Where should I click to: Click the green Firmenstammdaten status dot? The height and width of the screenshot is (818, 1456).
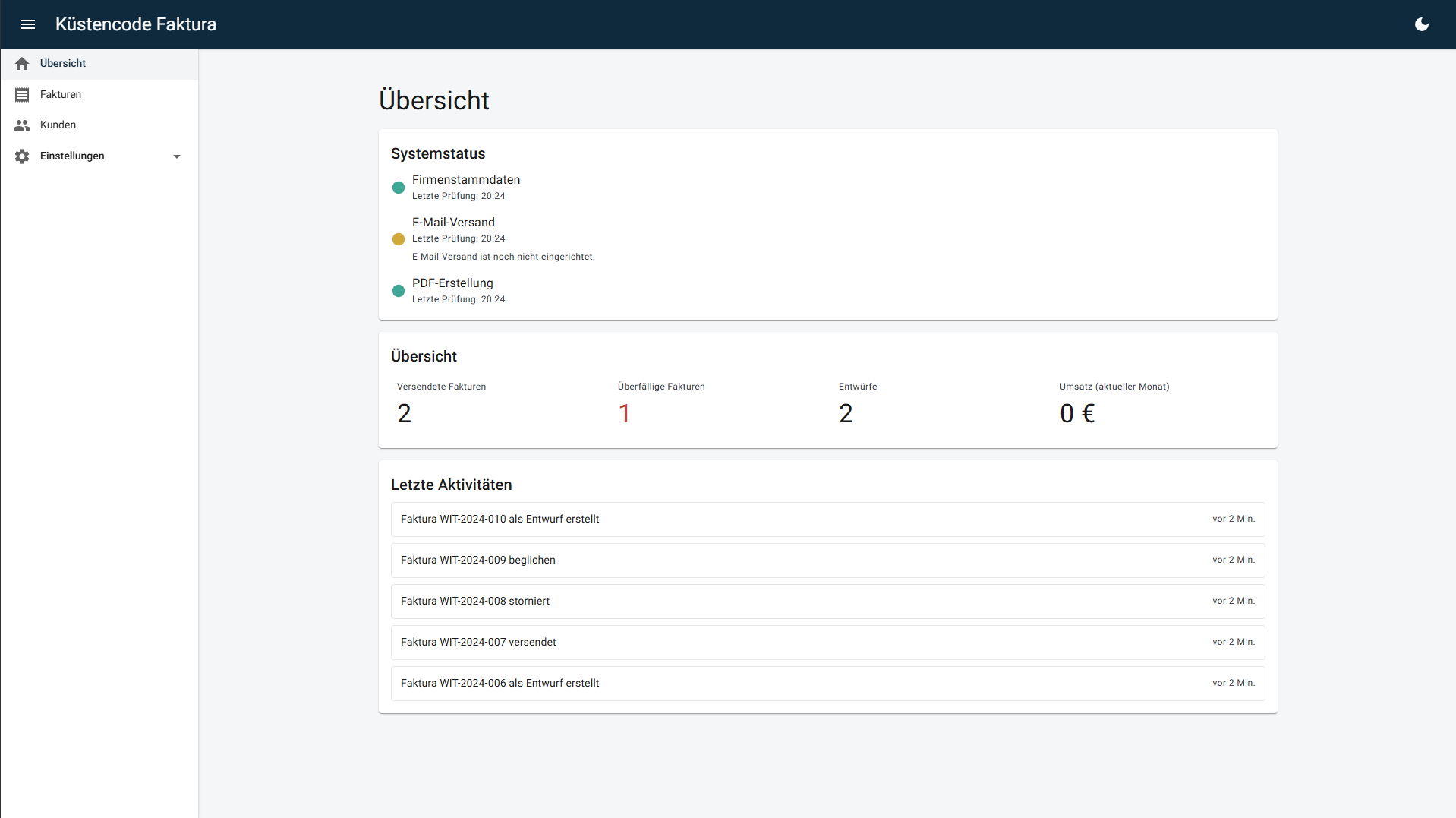point(399,188)
